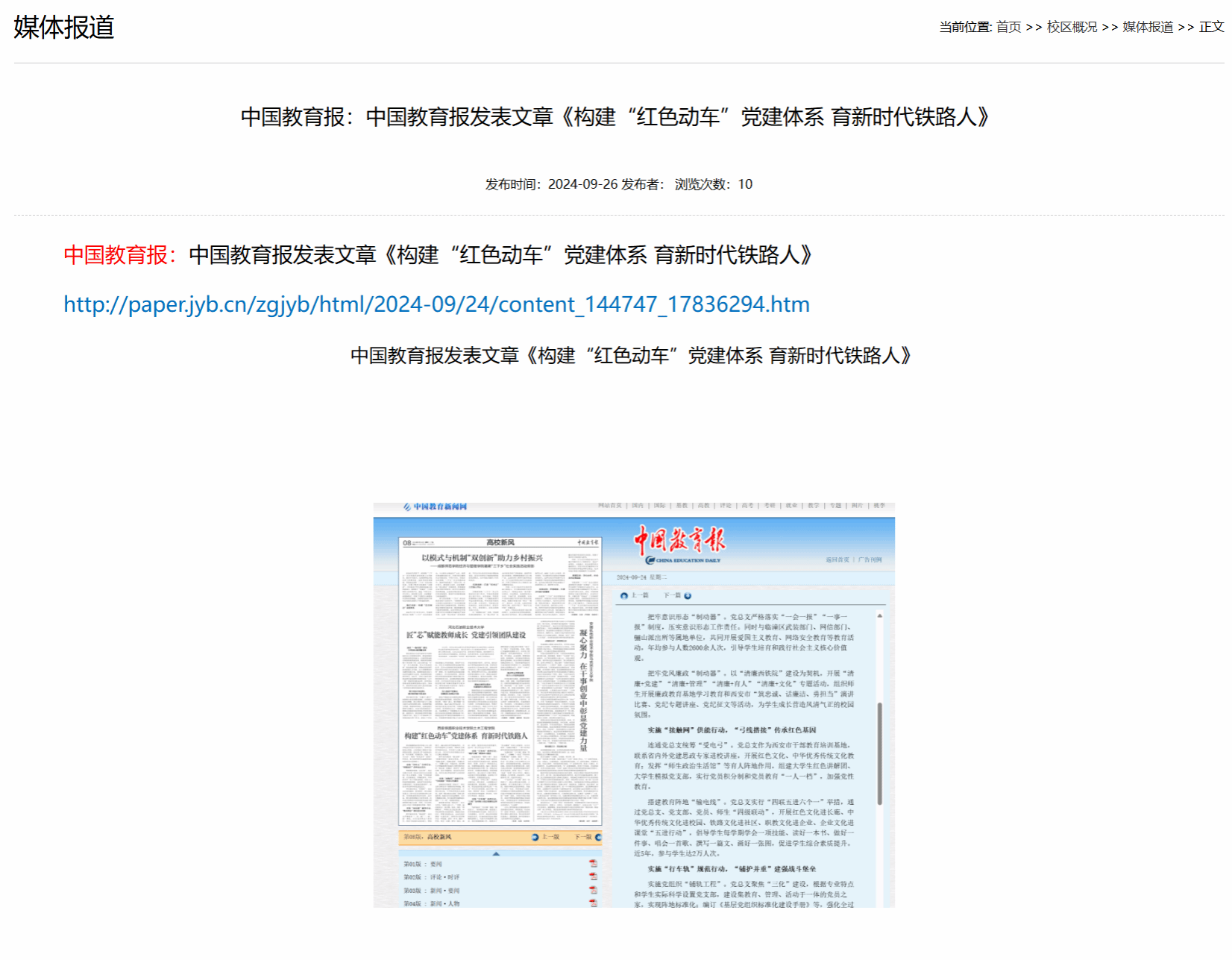Click the red 中国教育报: text in the article body
This screenshot has width=1232, height=960.
point(120,255)
